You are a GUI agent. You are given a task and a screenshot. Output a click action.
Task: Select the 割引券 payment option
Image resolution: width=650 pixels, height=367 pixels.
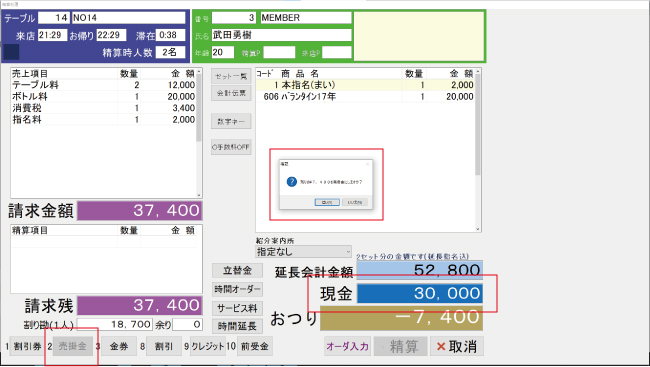27,346
